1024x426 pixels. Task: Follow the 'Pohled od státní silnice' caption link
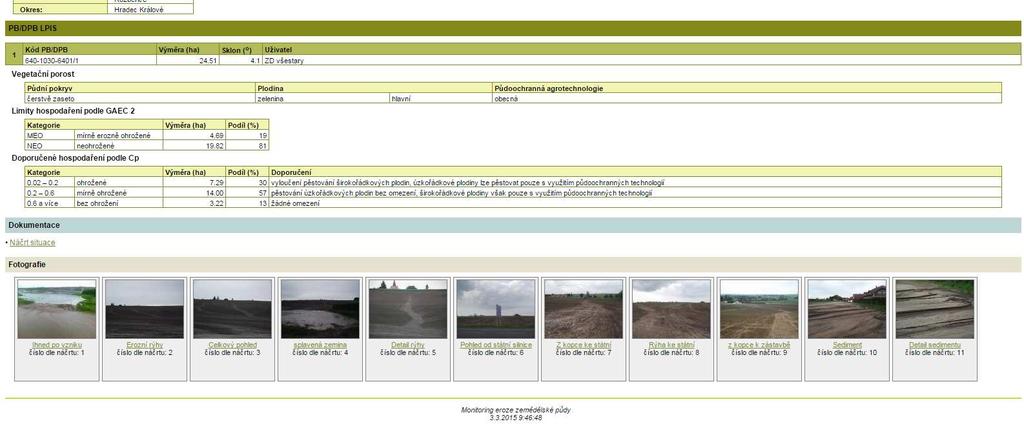496,345
